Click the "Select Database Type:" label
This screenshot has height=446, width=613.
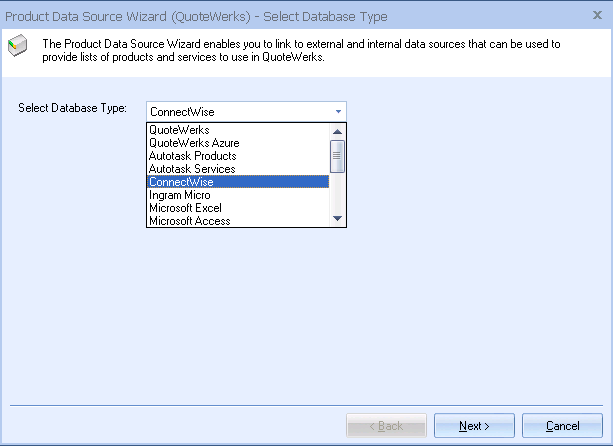tap(72, 108)
